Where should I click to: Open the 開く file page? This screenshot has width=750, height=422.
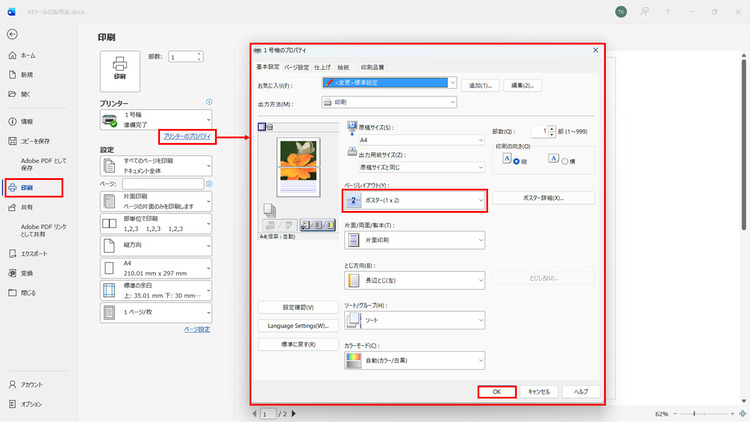click(x=20, y=94)
